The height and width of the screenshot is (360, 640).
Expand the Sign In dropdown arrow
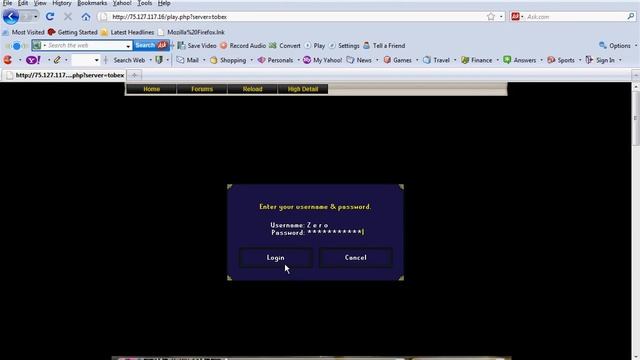(620, 60)
